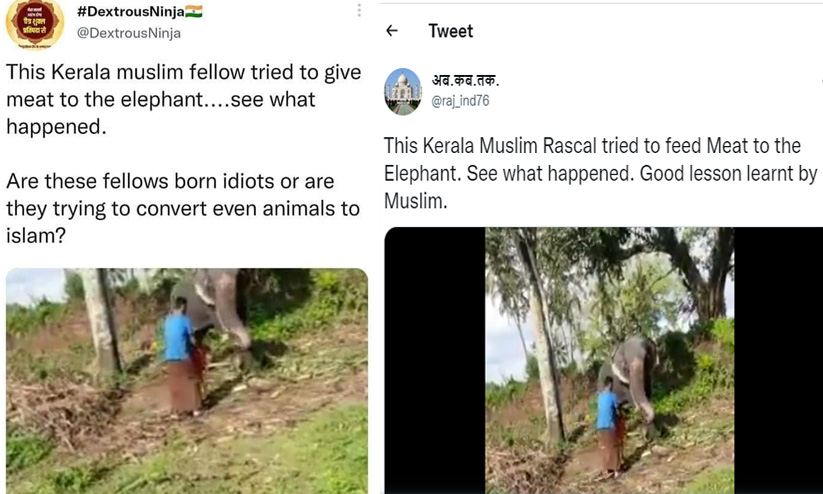Image resolution: width=823 pixels, height=494 pixels.
Task: Open the #DextrousNinja display name
Action: click(x=130, y=11)
